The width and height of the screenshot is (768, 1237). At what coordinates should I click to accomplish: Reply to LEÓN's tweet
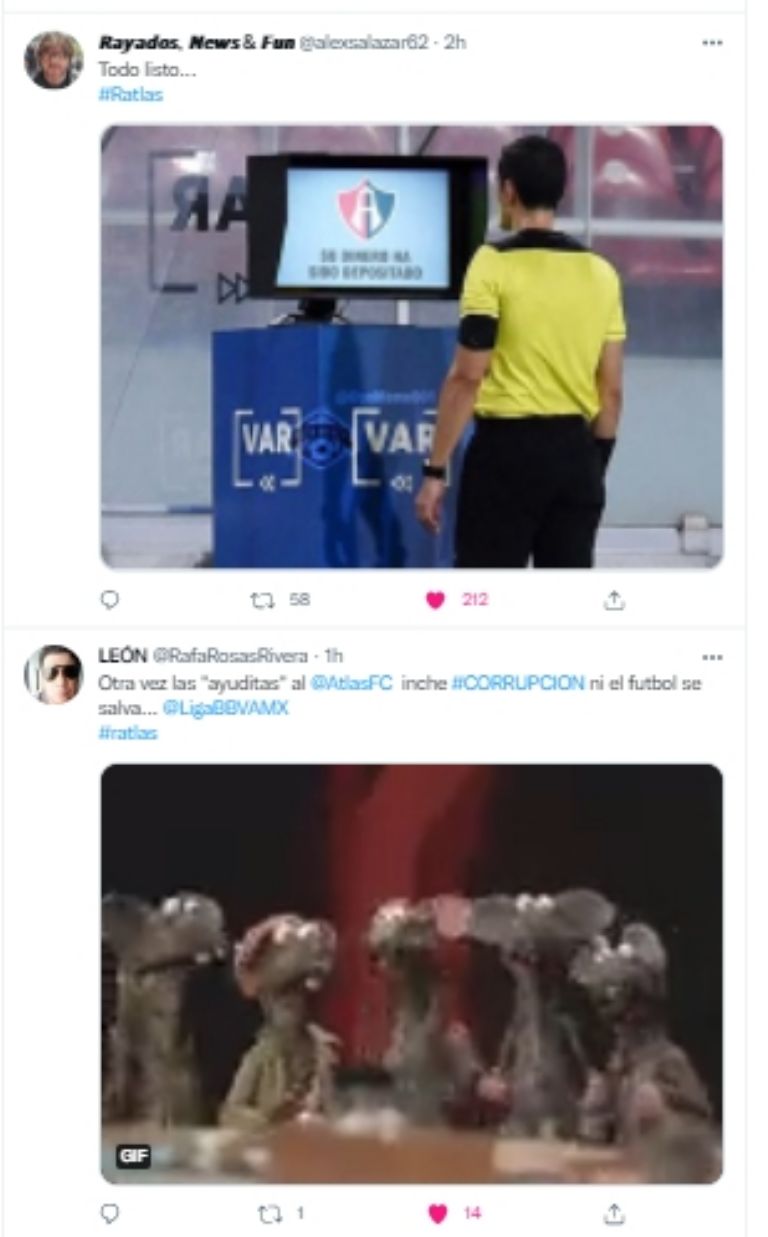point(111,1213)
